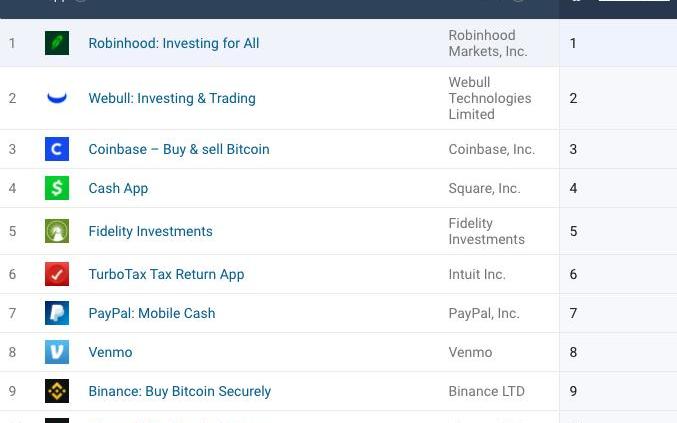The height and width of the screenshot is (423, 677).
Task: Click the Robinhood green feather app icon
Action: [x=57, y=43]
